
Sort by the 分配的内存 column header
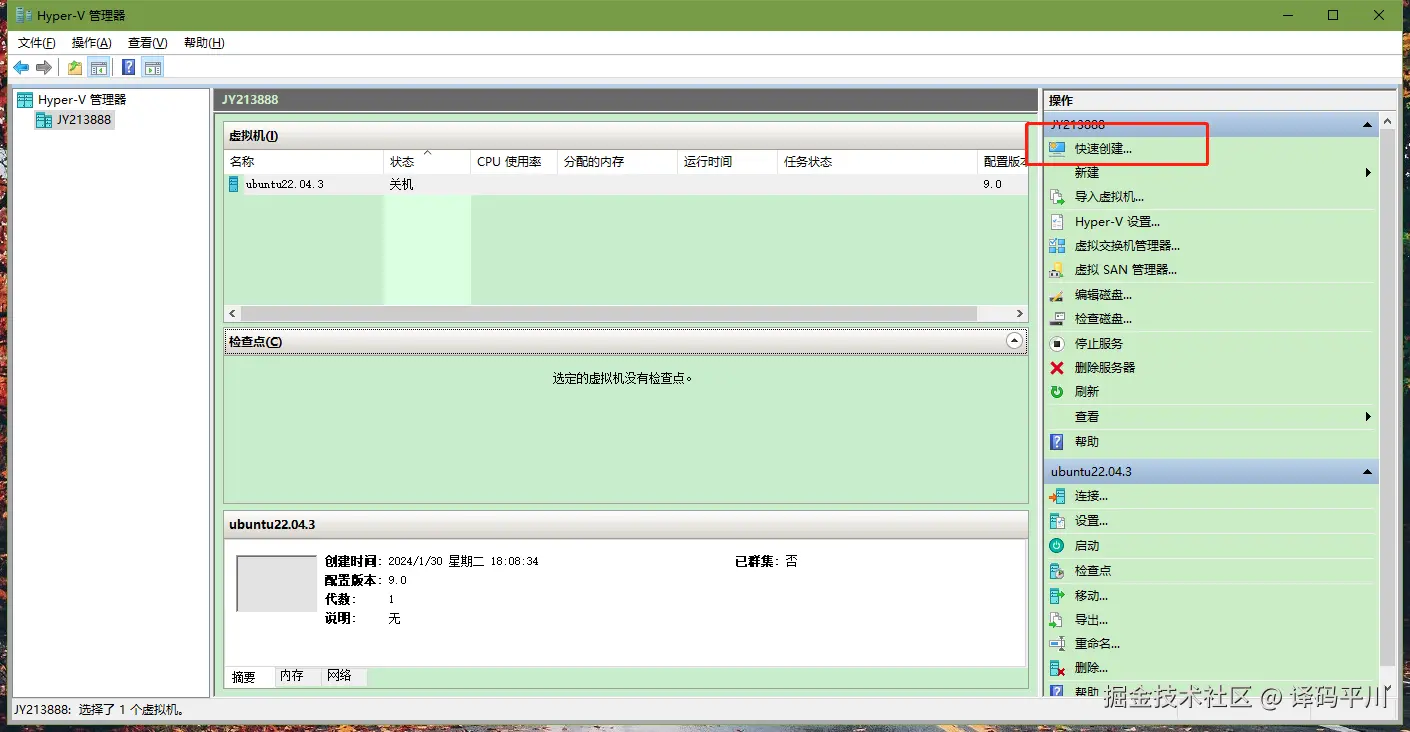617,161
